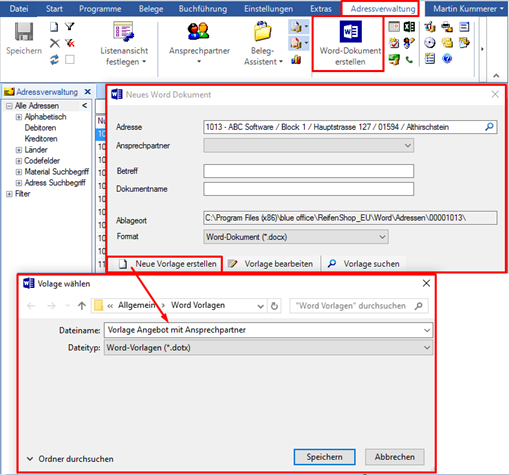Click the Speichern button in file dialog
Screen dimensions: 509x475
click(324, 457)
